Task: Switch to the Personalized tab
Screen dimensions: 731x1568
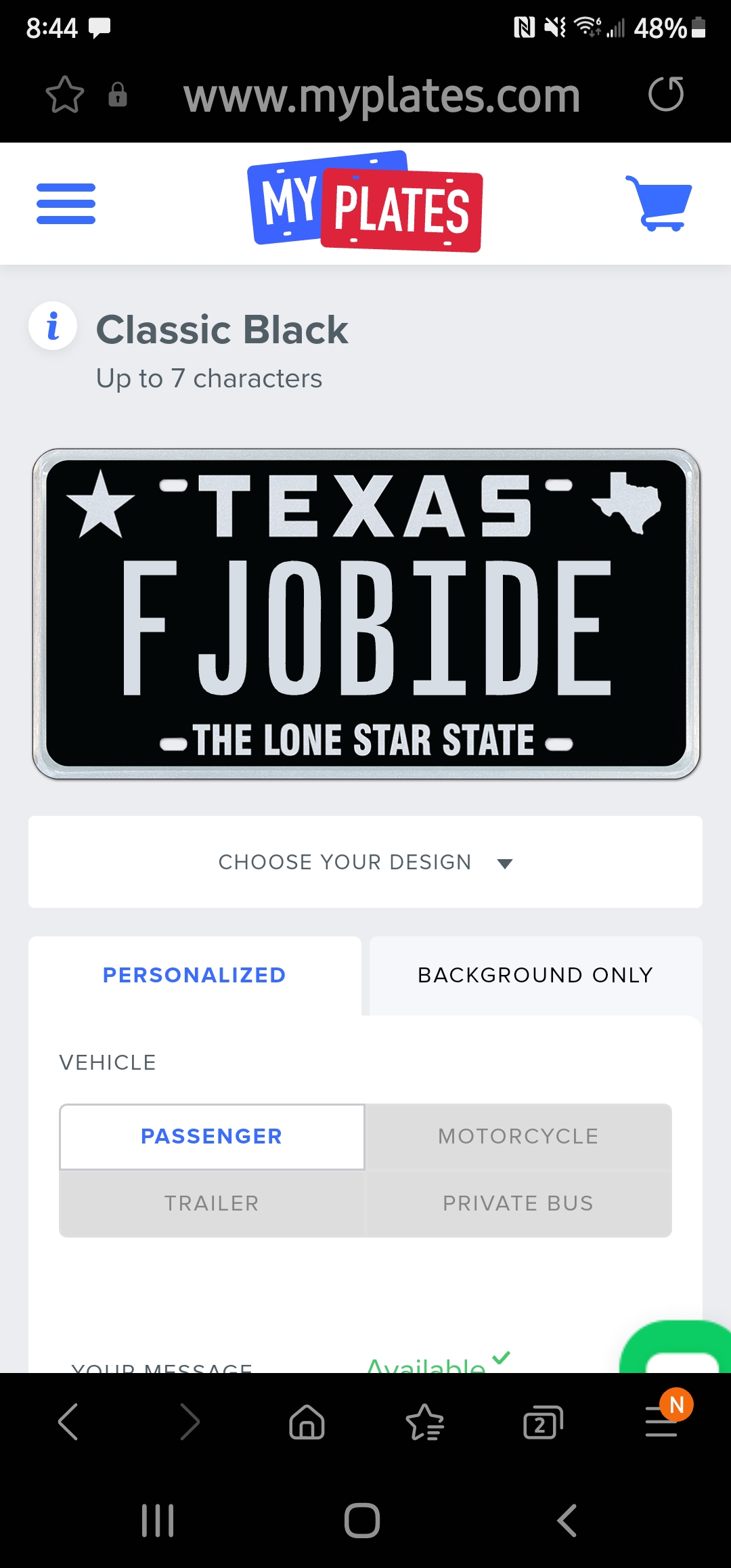Action: [x=194, y=976]
